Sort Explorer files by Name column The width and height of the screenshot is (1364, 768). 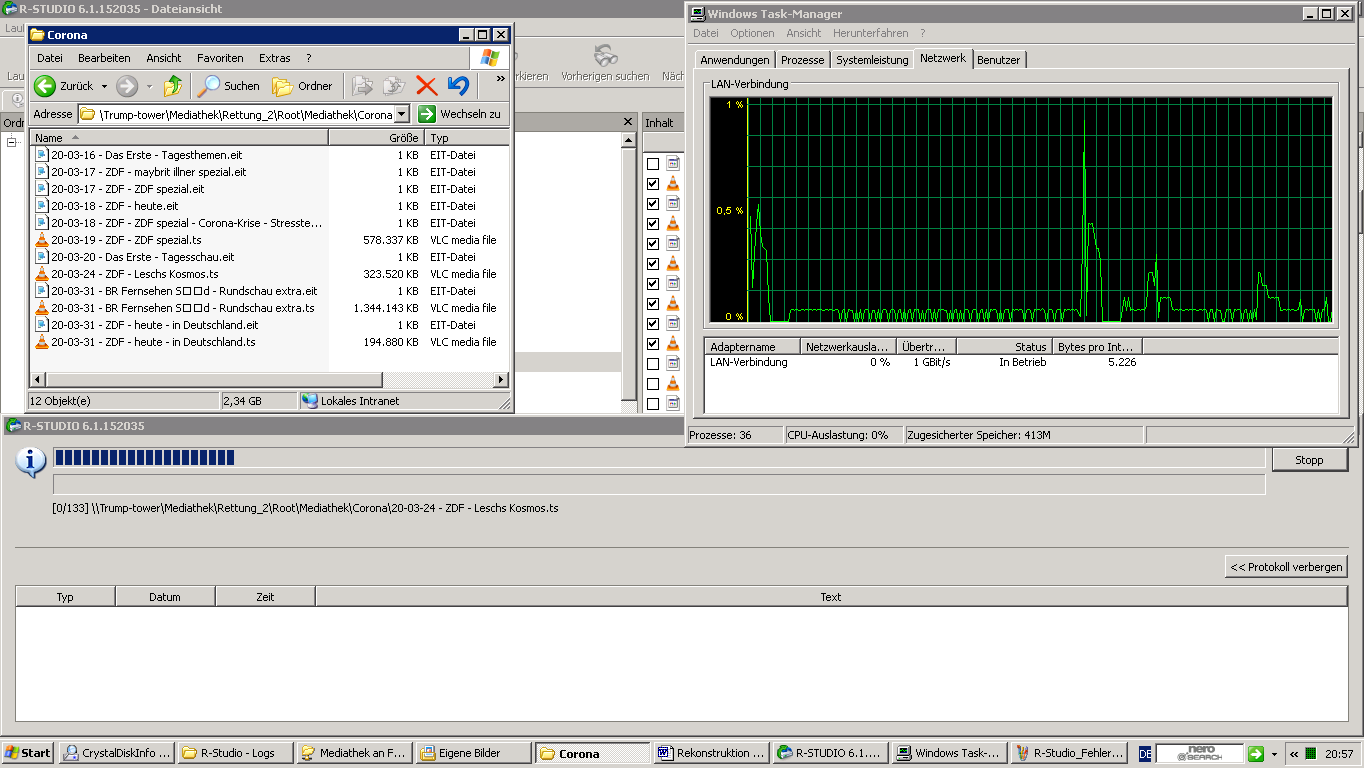click(x=180, y=138)
